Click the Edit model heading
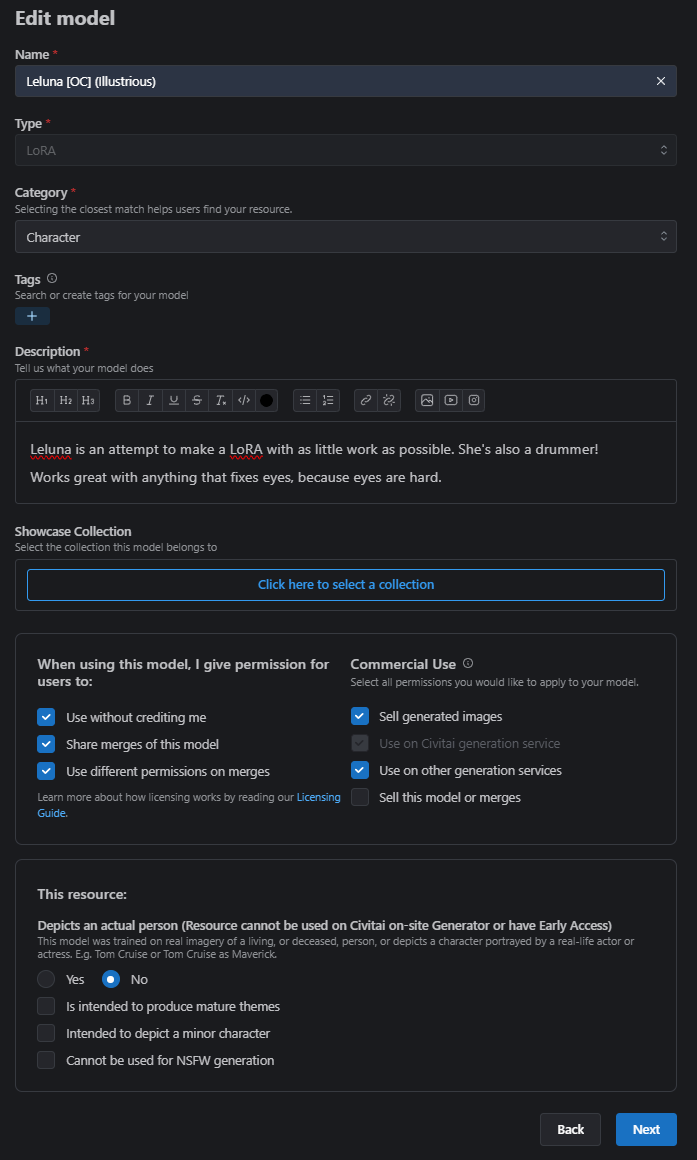Viewport: 697px width, 1160px height. pos(65,18)
